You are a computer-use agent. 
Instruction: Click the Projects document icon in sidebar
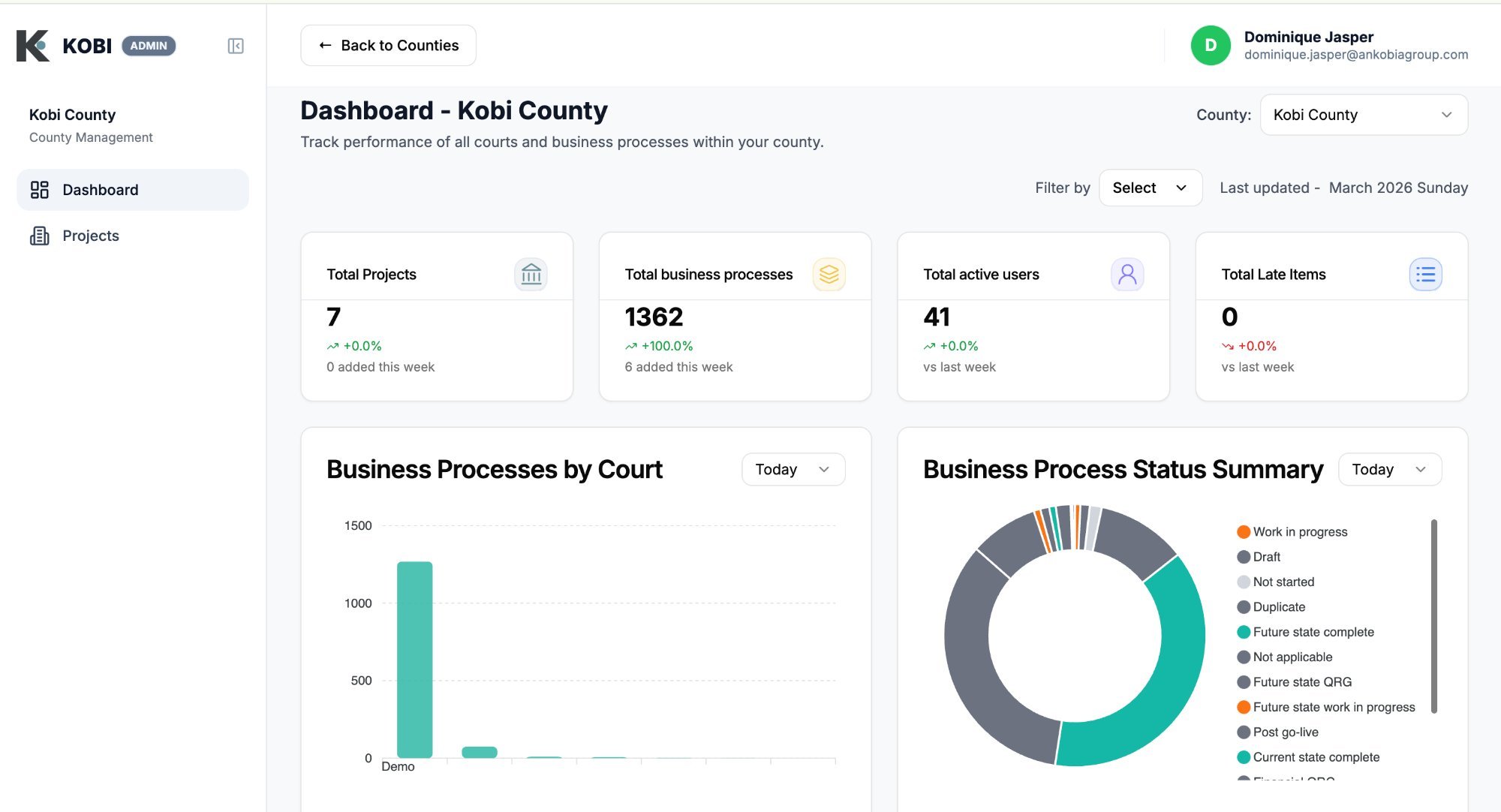39,236
